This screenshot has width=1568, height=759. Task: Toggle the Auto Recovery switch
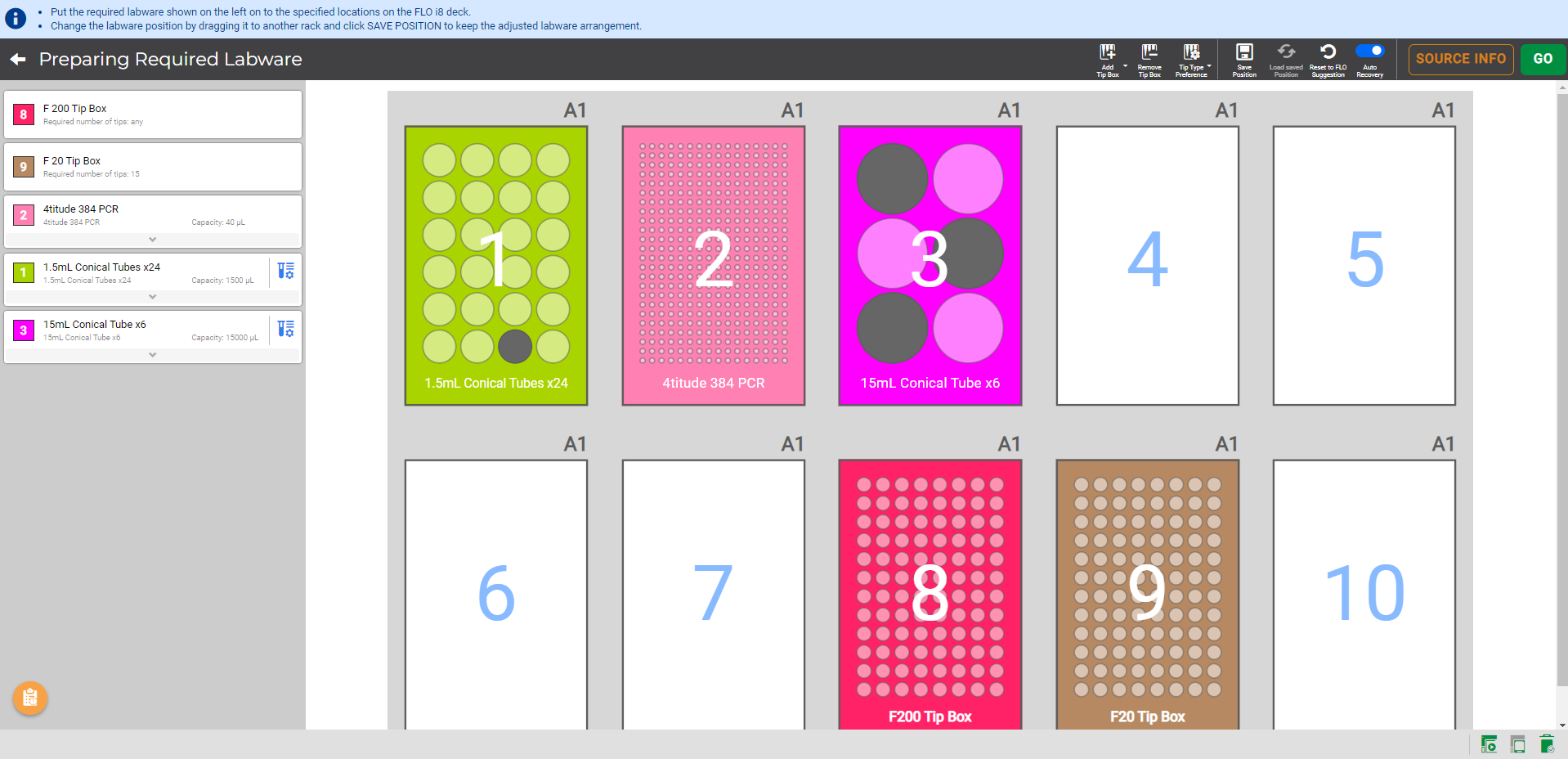point(1369,51)
